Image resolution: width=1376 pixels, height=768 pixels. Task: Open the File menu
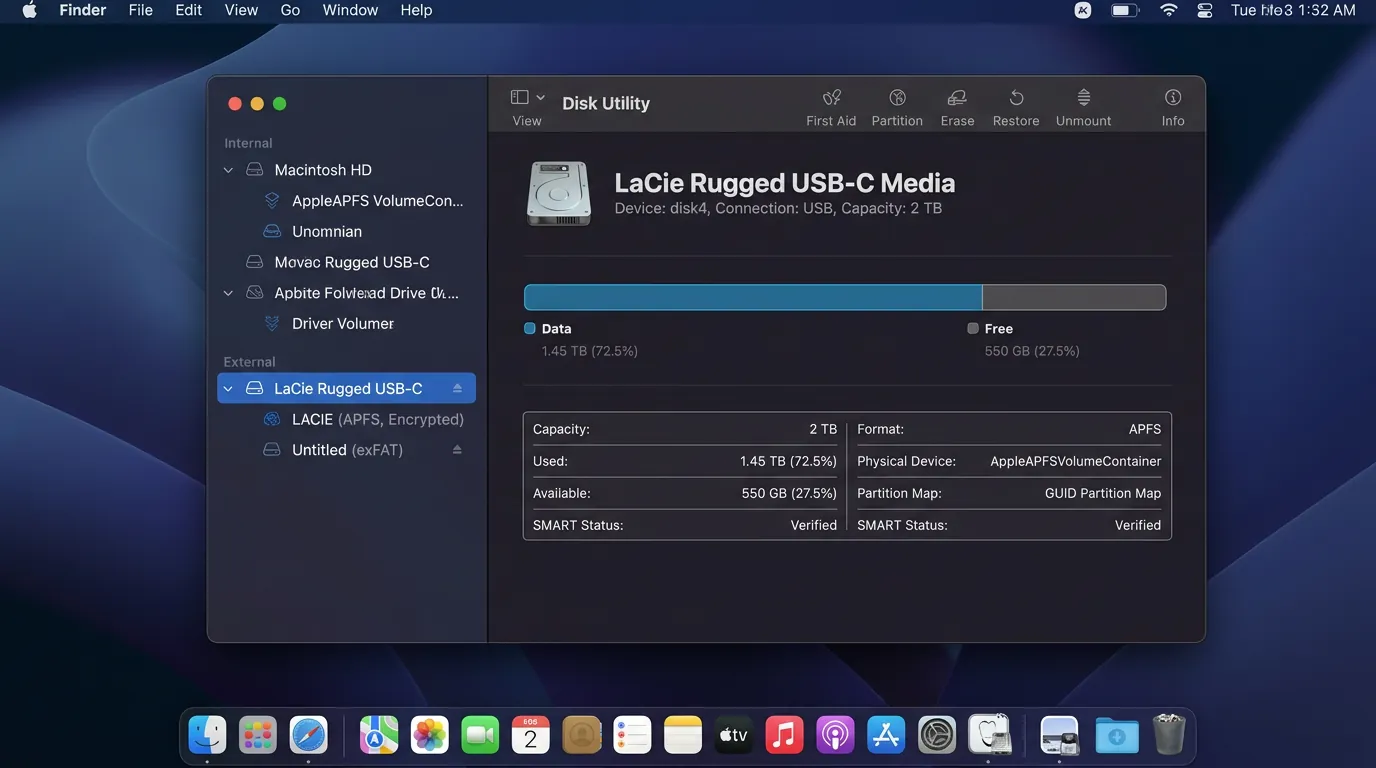[141, 10]
